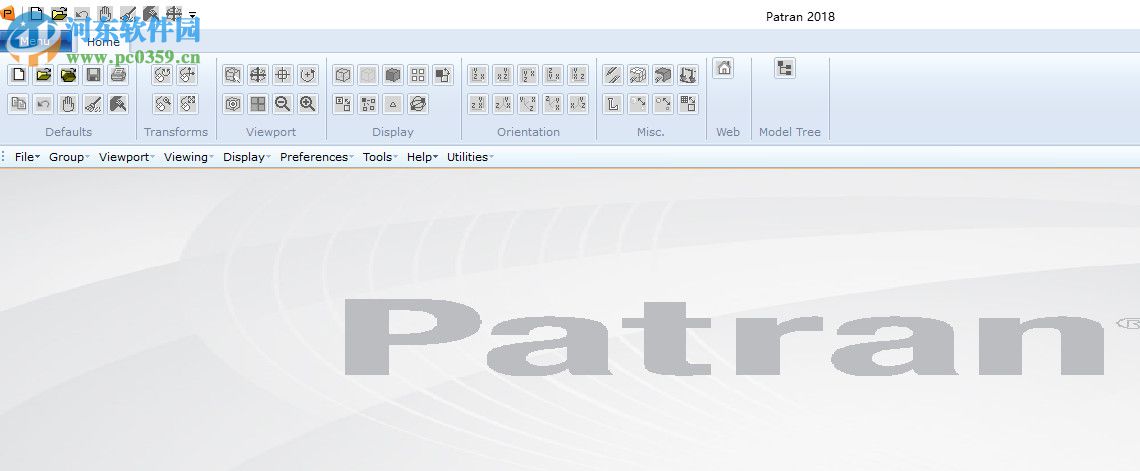This screenshot has width=1140, height=471.
Task: Click the yellow open-folder icon in Defaults group
Action: [x=44, y=75]
